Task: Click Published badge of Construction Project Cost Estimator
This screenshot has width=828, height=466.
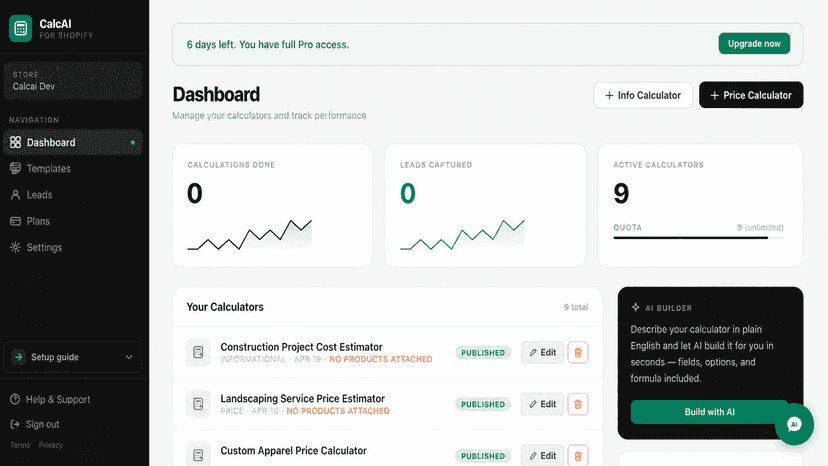Action: coord(483,353)
